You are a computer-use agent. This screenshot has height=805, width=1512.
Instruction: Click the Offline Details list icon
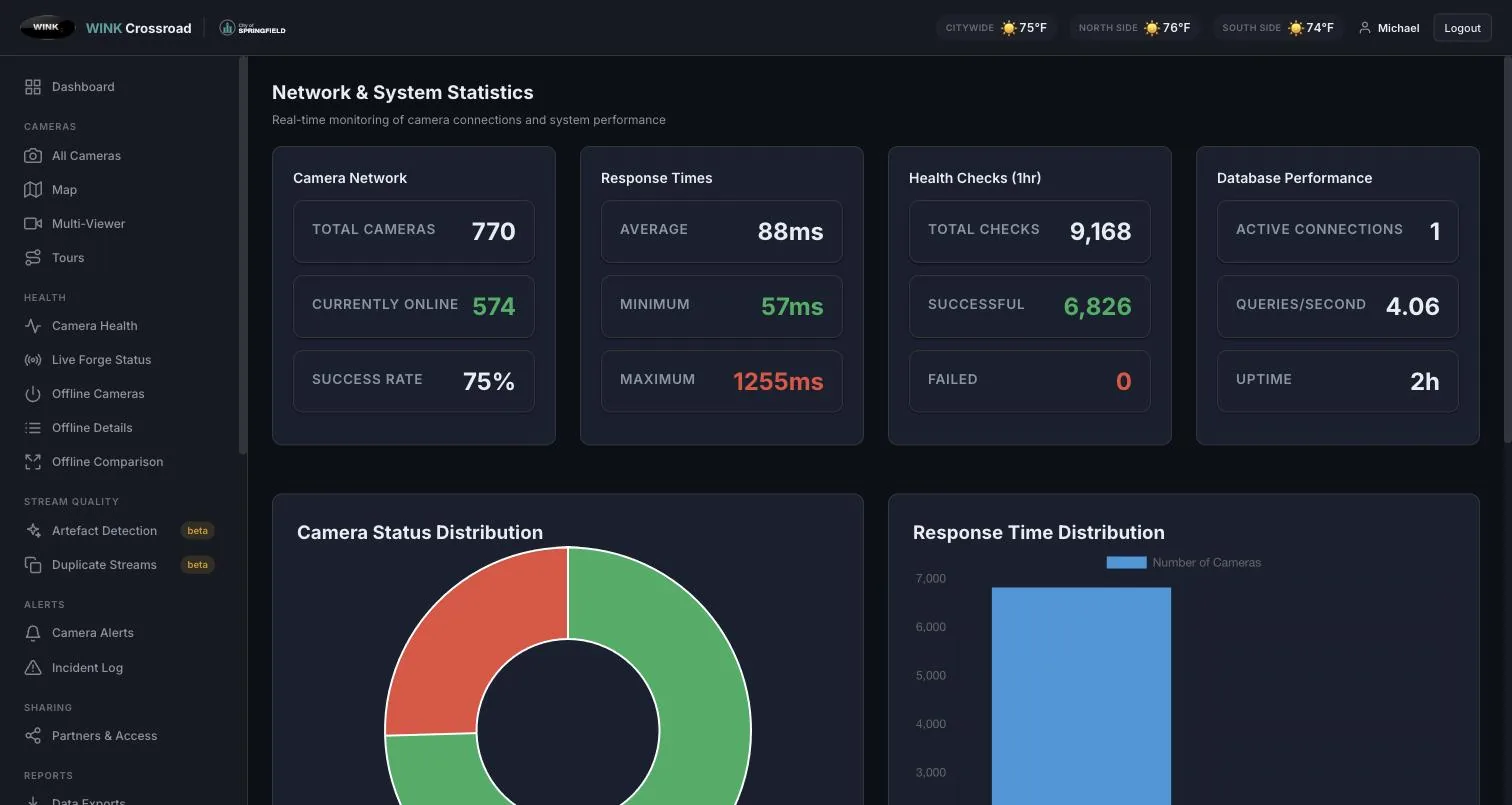point(33,428)
